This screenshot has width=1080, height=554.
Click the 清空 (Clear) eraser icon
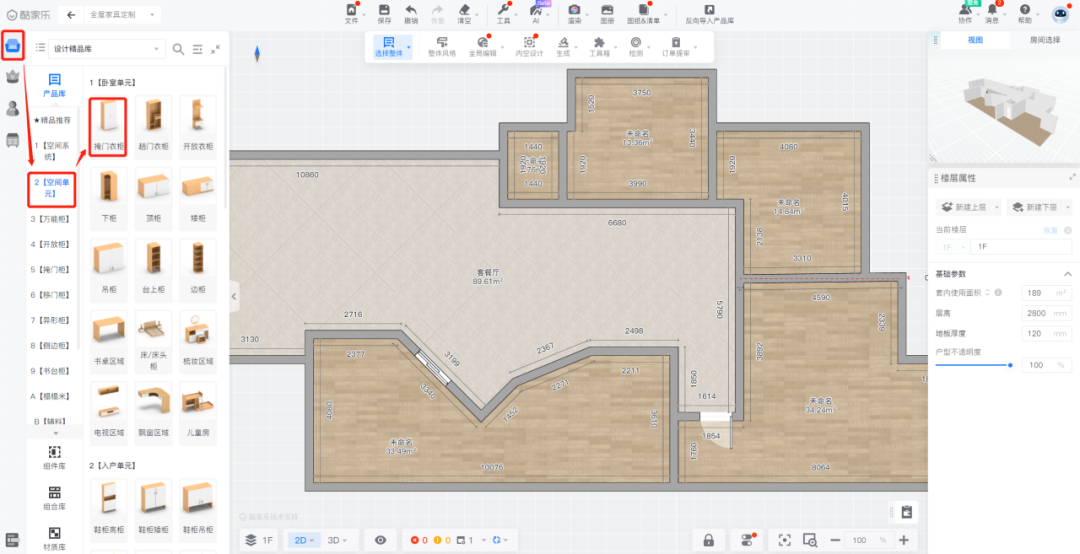coord(464,13)
